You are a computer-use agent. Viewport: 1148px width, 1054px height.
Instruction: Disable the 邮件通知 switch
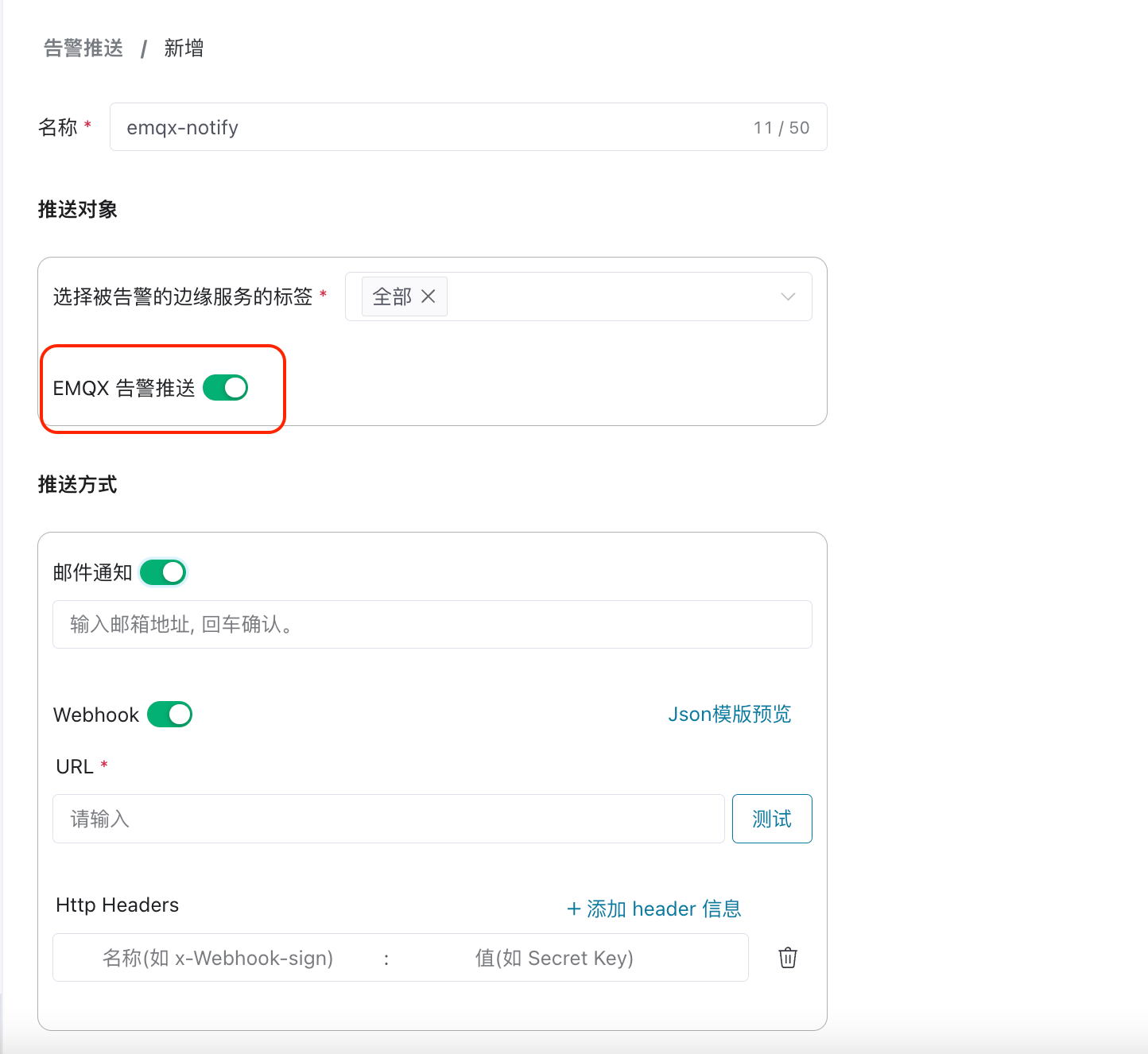(163, 572)
